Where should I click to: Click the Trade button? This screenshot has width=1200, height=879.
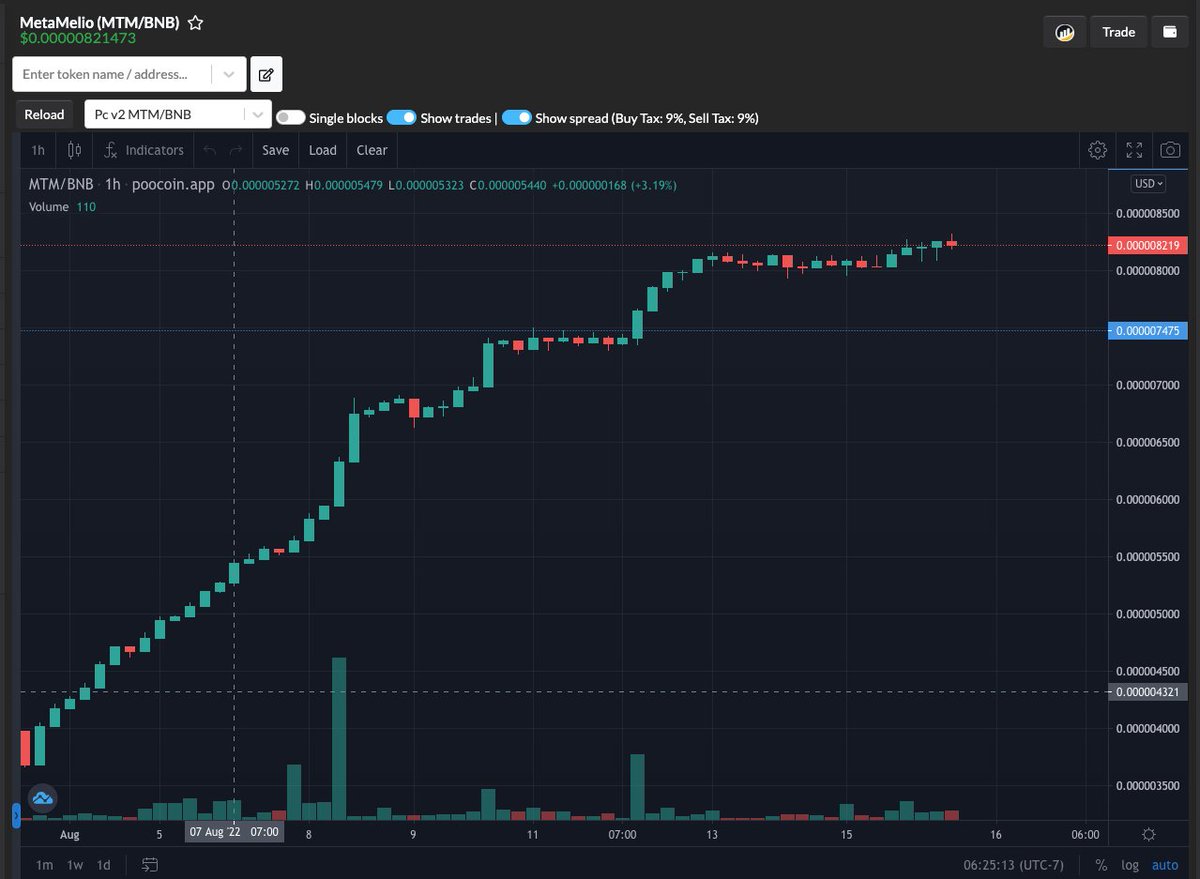click(1118, 32)
